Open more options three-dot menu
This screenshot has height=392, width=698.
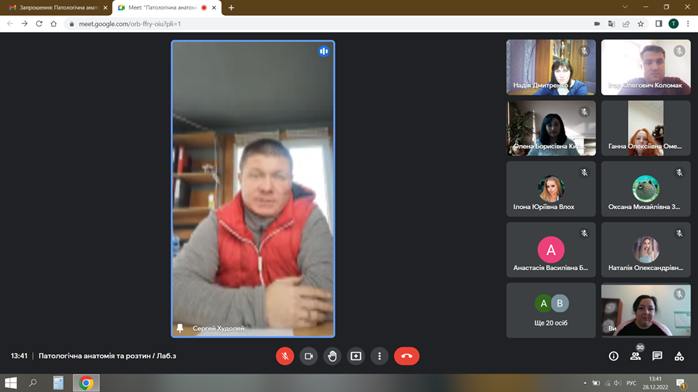click(x=379, y=356)
